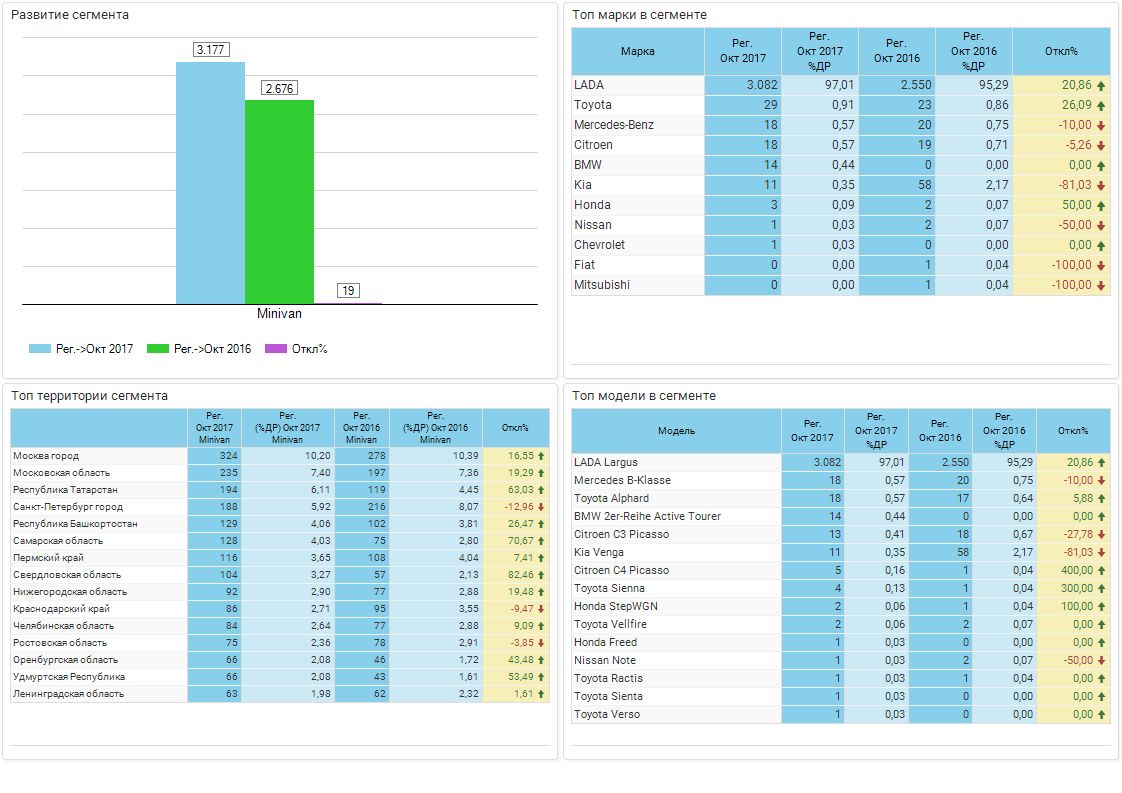The image size is (1122, 793).
Task: Click the blue Рег.->Окт 2017 legend swatch
Action: click(39, 349)
